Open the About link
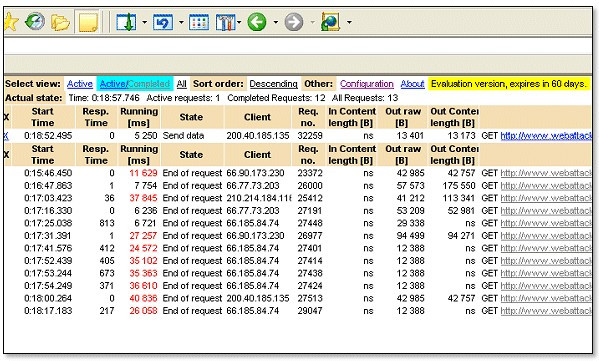Viewport: 599px width, 361px height. pos(413,84)
